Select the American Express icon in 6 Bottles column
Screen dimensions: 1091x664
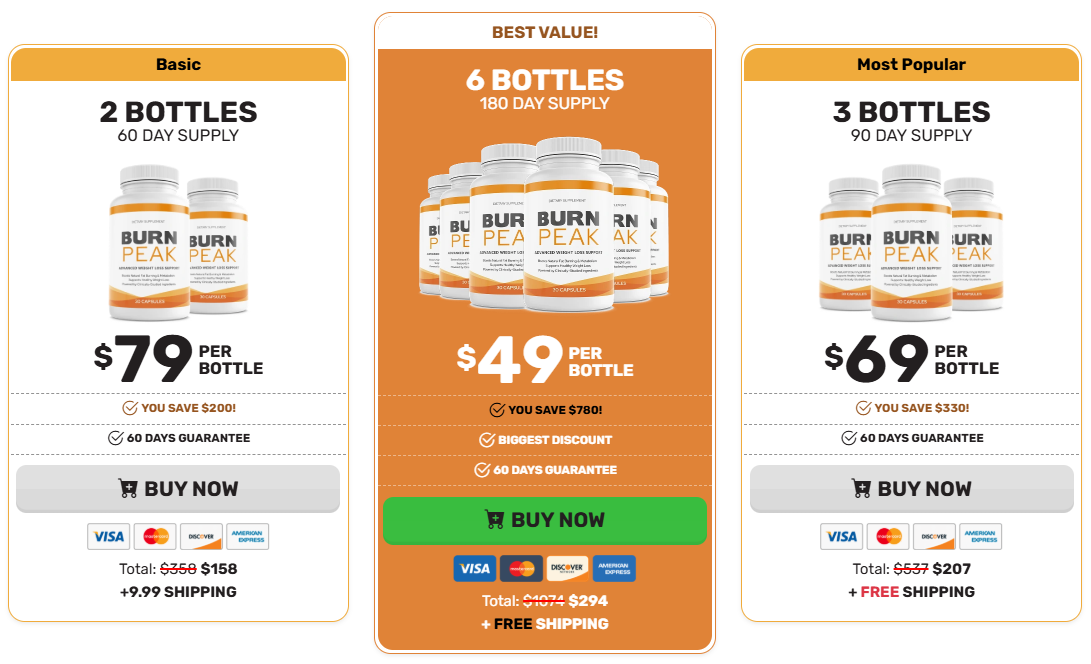point(614,568)
